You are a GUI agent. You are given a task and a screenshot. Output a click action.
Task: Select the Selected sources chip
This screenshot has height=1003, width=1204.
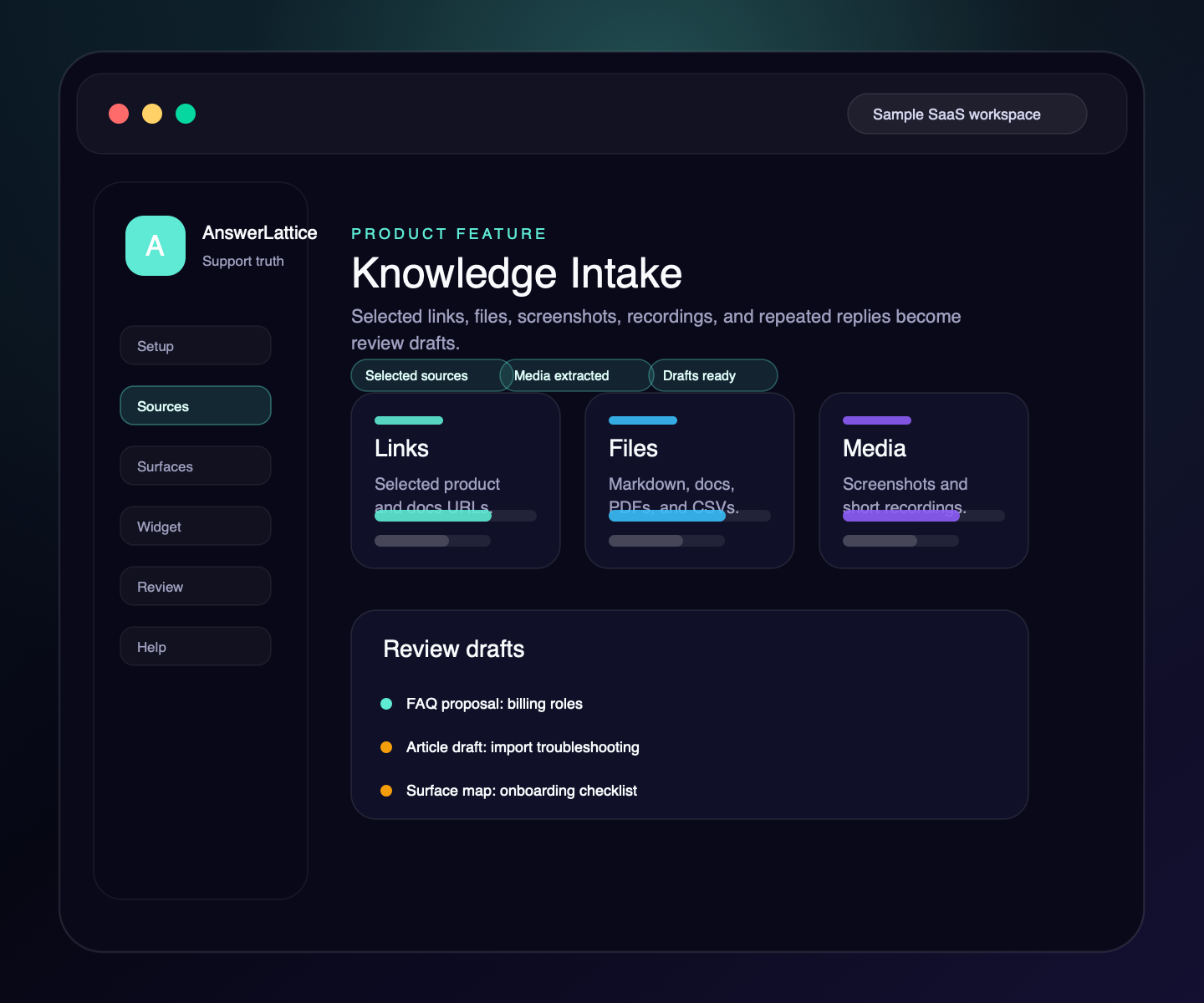point(432,375)
